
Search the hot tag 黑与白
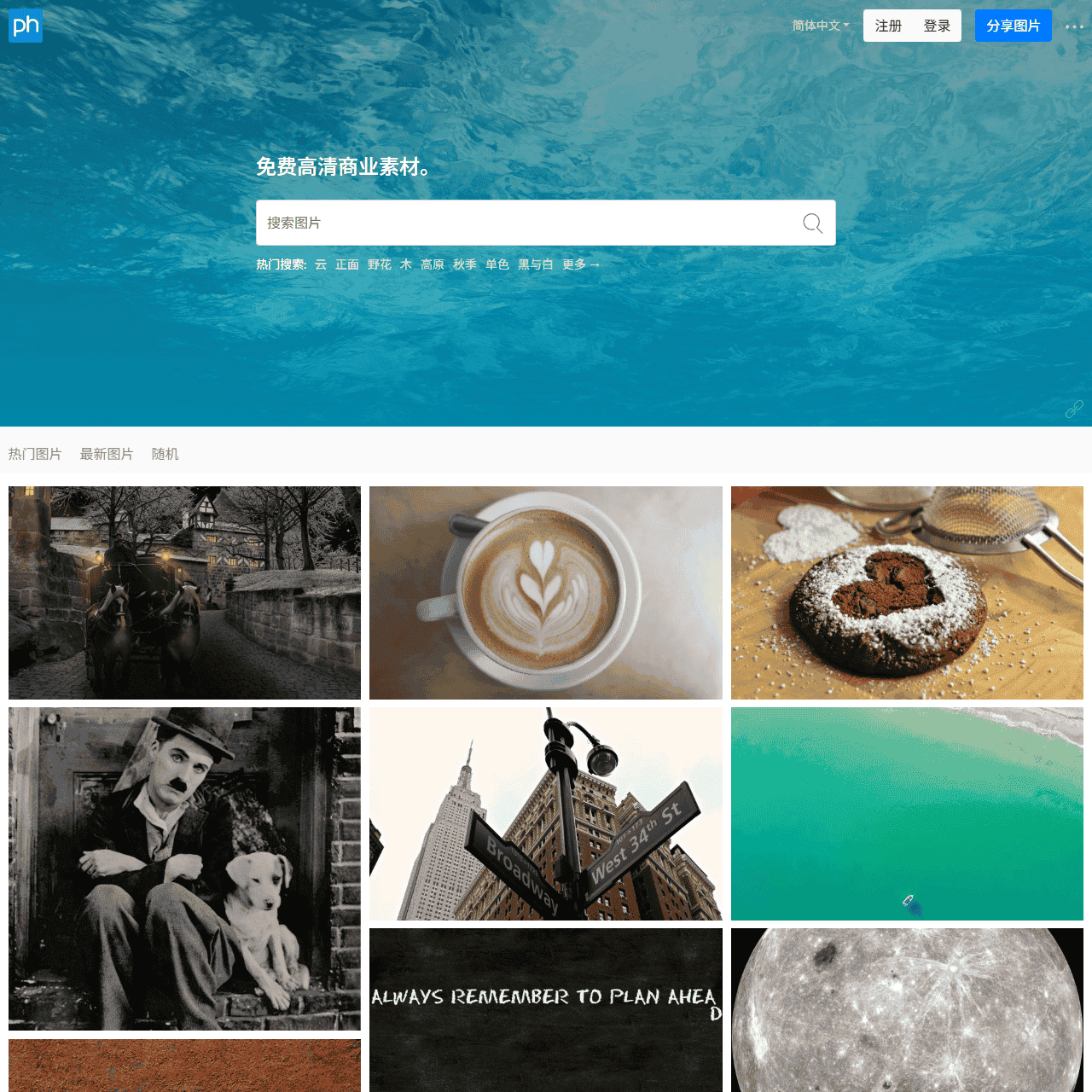(x=536, y=264)
